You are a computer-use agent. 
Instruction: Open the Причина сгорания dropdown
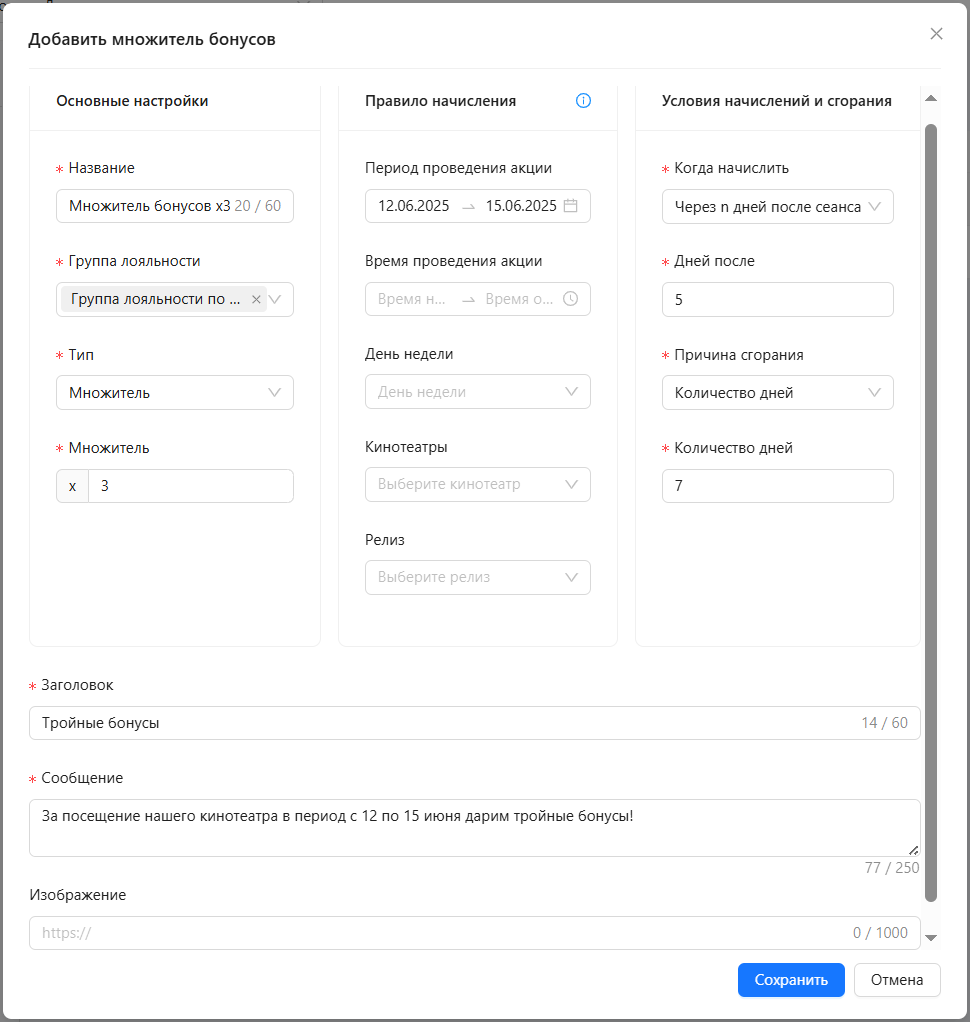(778, 392)
